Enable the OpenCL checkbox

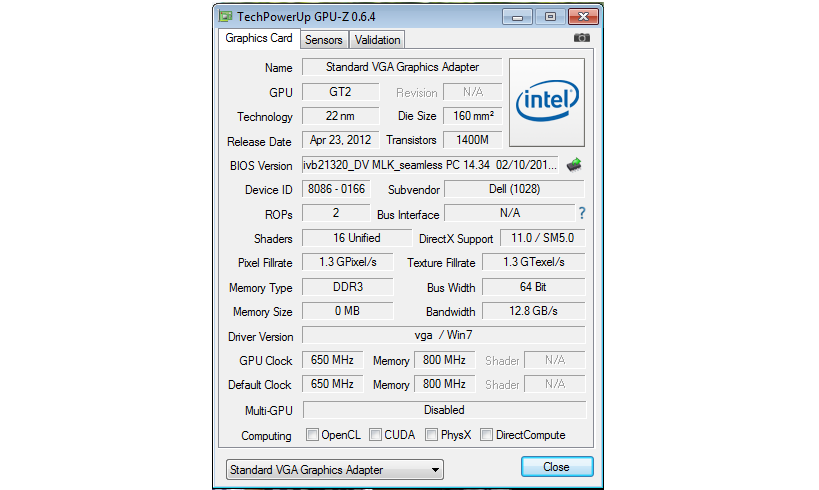tap(313, 435)
